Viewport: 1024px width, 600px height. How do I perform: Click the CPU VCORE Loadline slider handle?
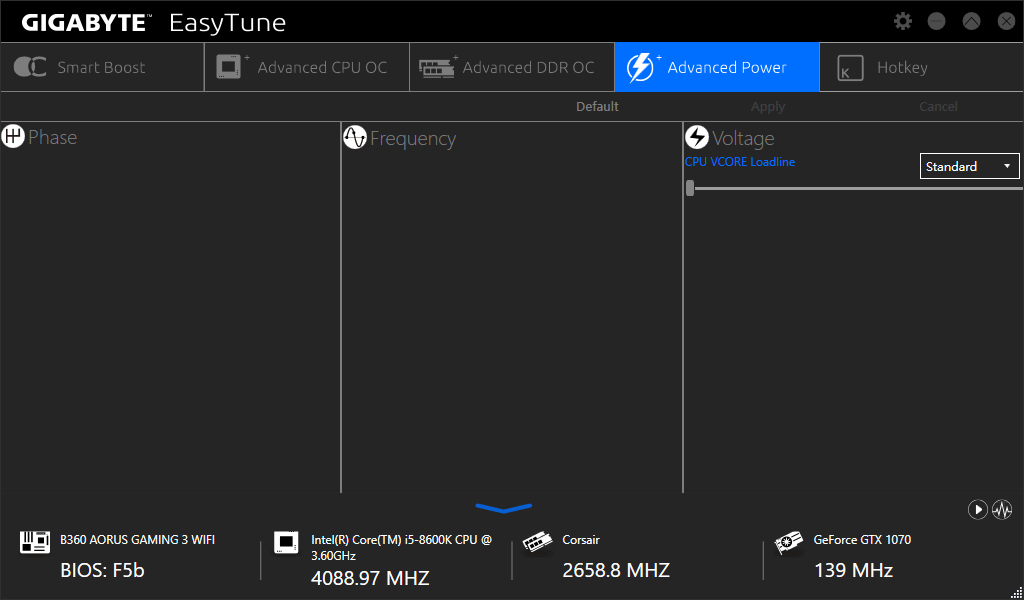point(690,189)
